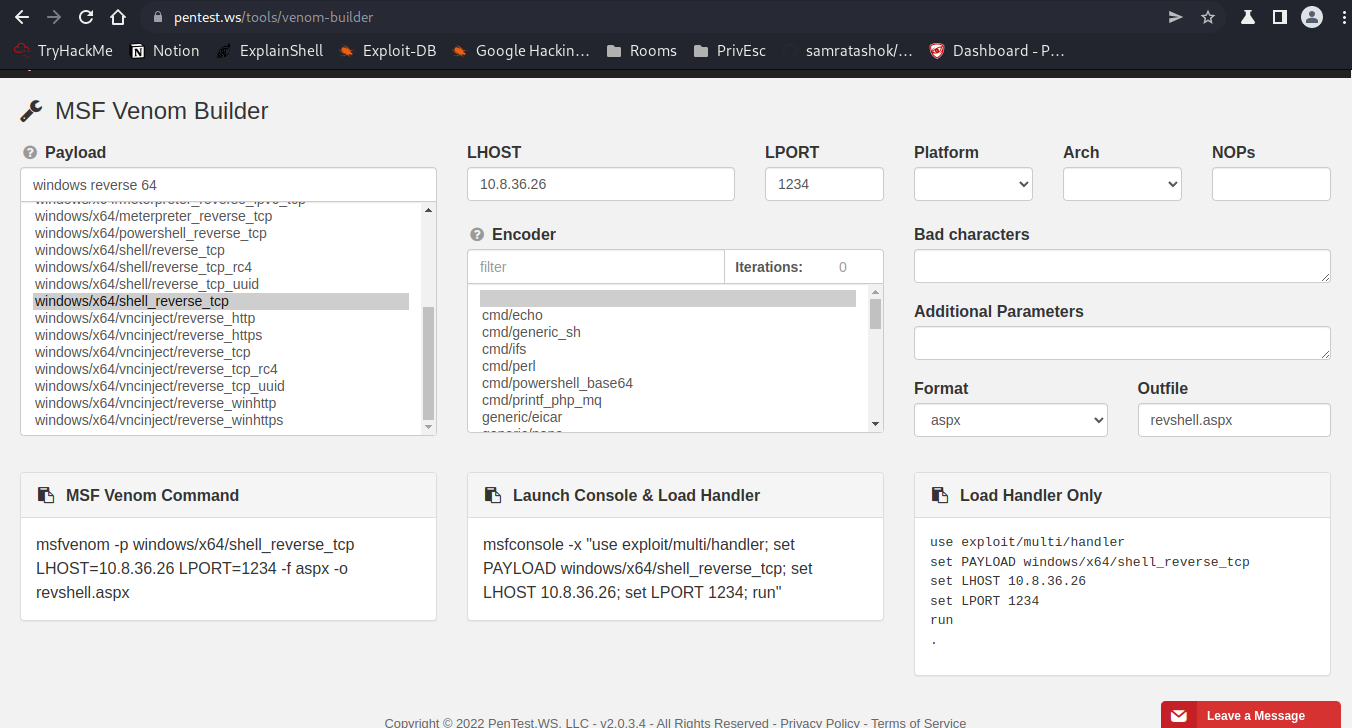
Task: Open the Dashboard bookmark
Action: [x=997, y=50]
